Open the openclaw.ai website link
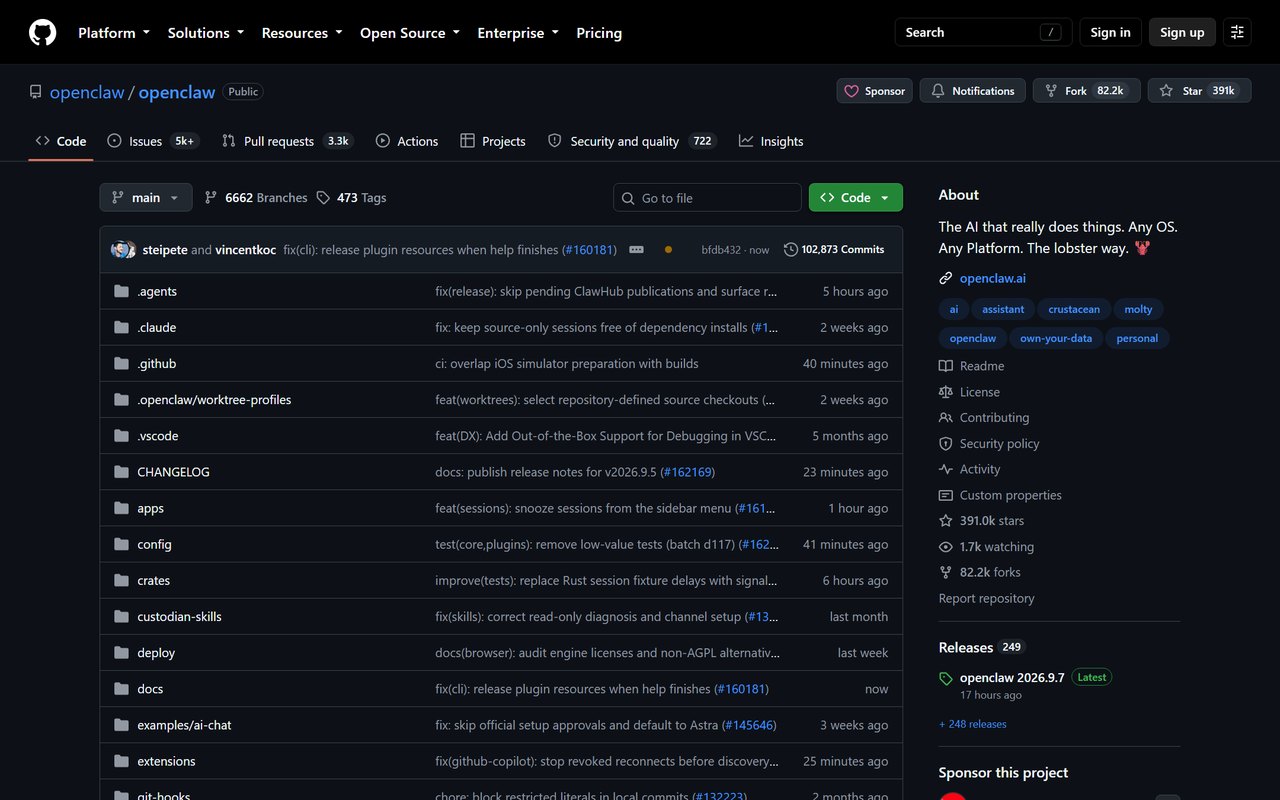Viewport: 1280px width, 800px height. (x=992, y=278)
